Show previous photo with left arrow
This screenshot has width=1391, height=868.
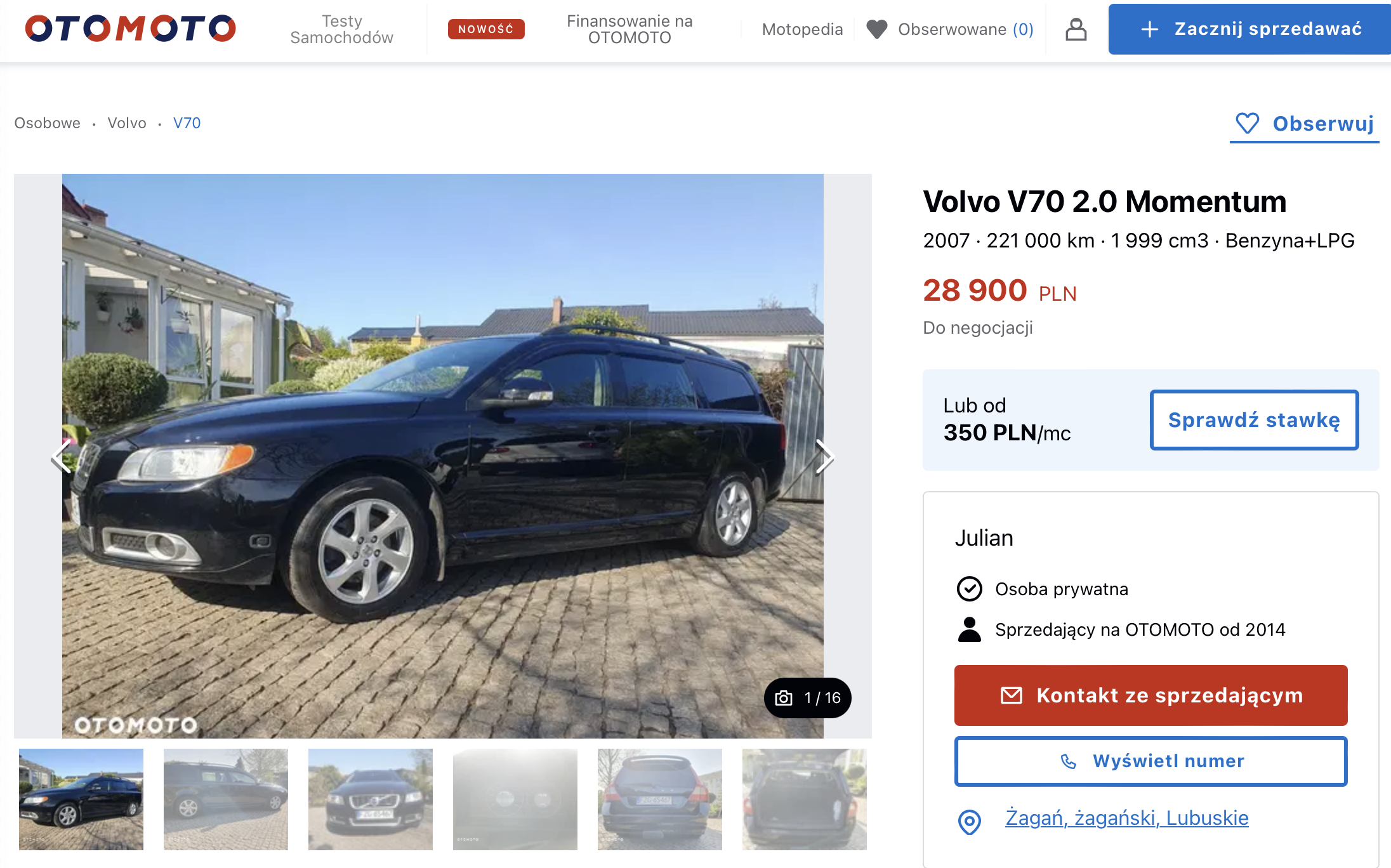point(62,456)
